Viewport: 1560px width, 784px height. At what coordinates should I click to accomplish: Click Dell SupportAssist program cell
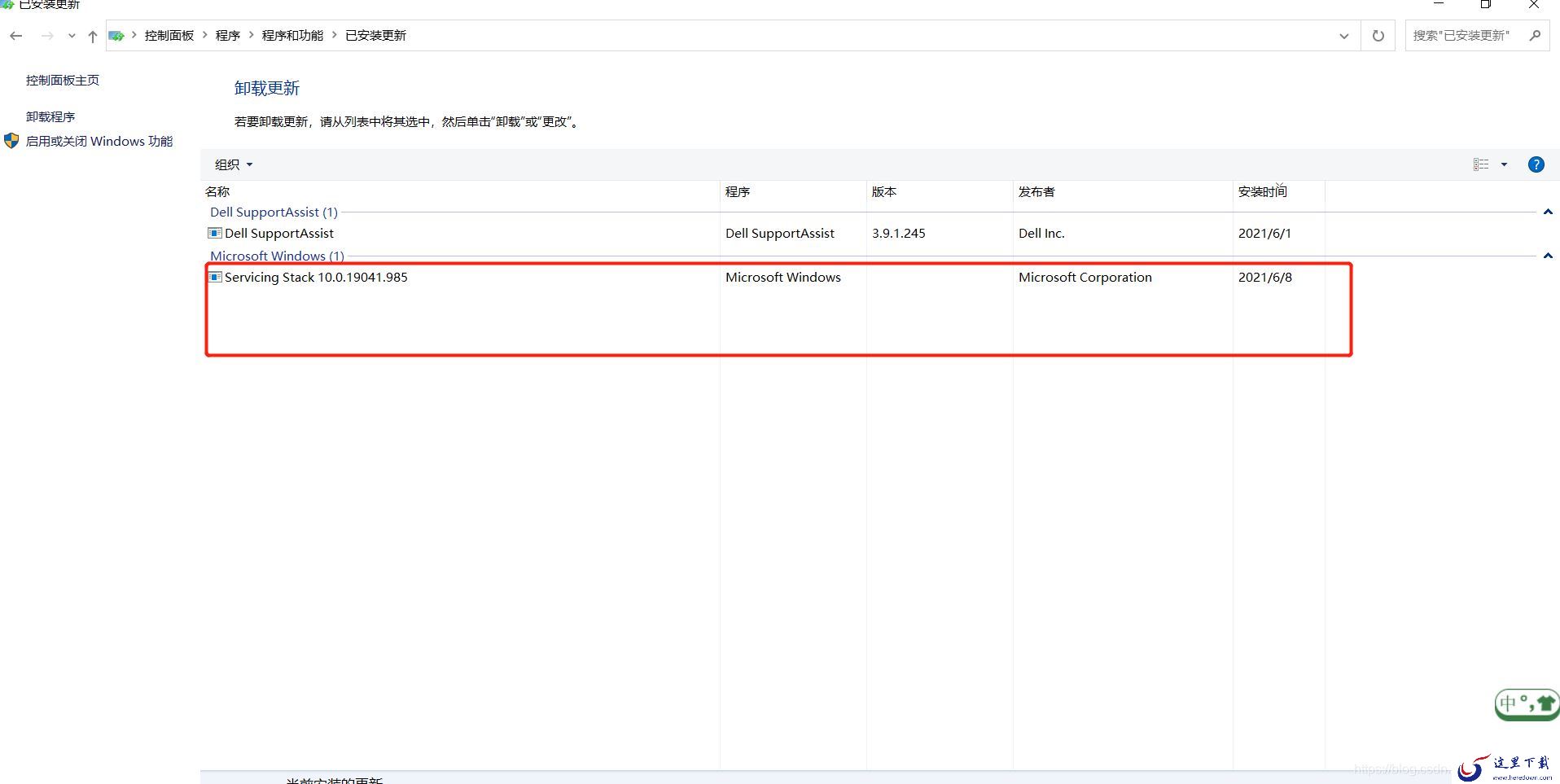pos(780,233)
